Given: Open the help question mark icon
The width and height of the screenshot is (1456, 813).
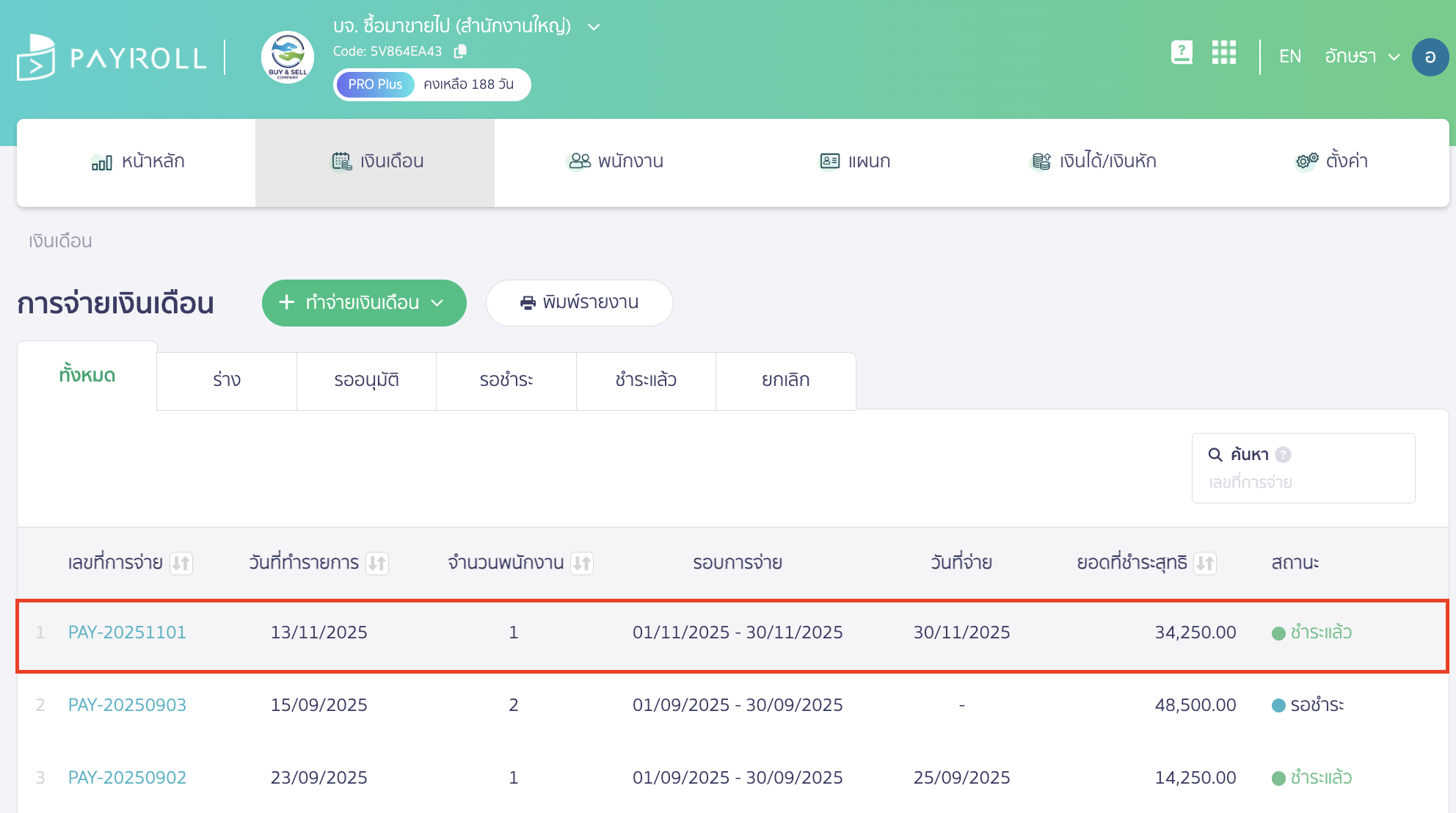Looking at the screenshot, I should (1182, 53).
